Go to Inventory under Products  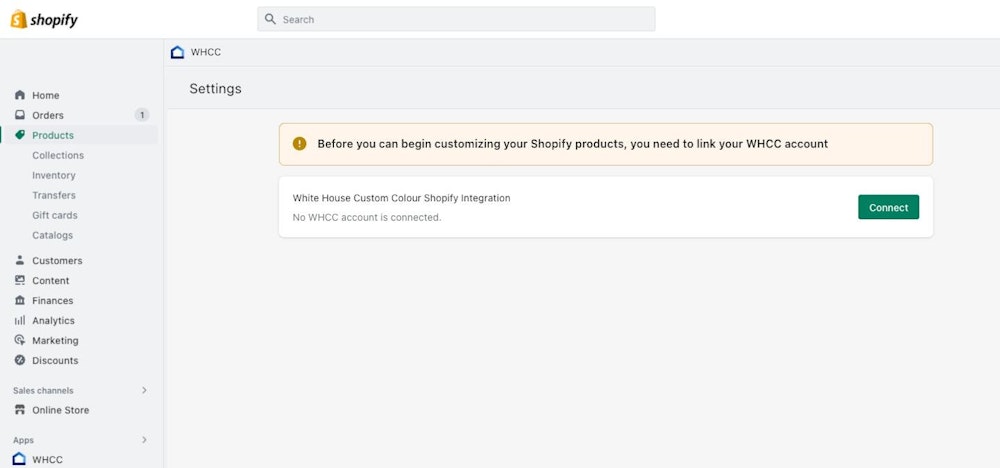point(54,175)
